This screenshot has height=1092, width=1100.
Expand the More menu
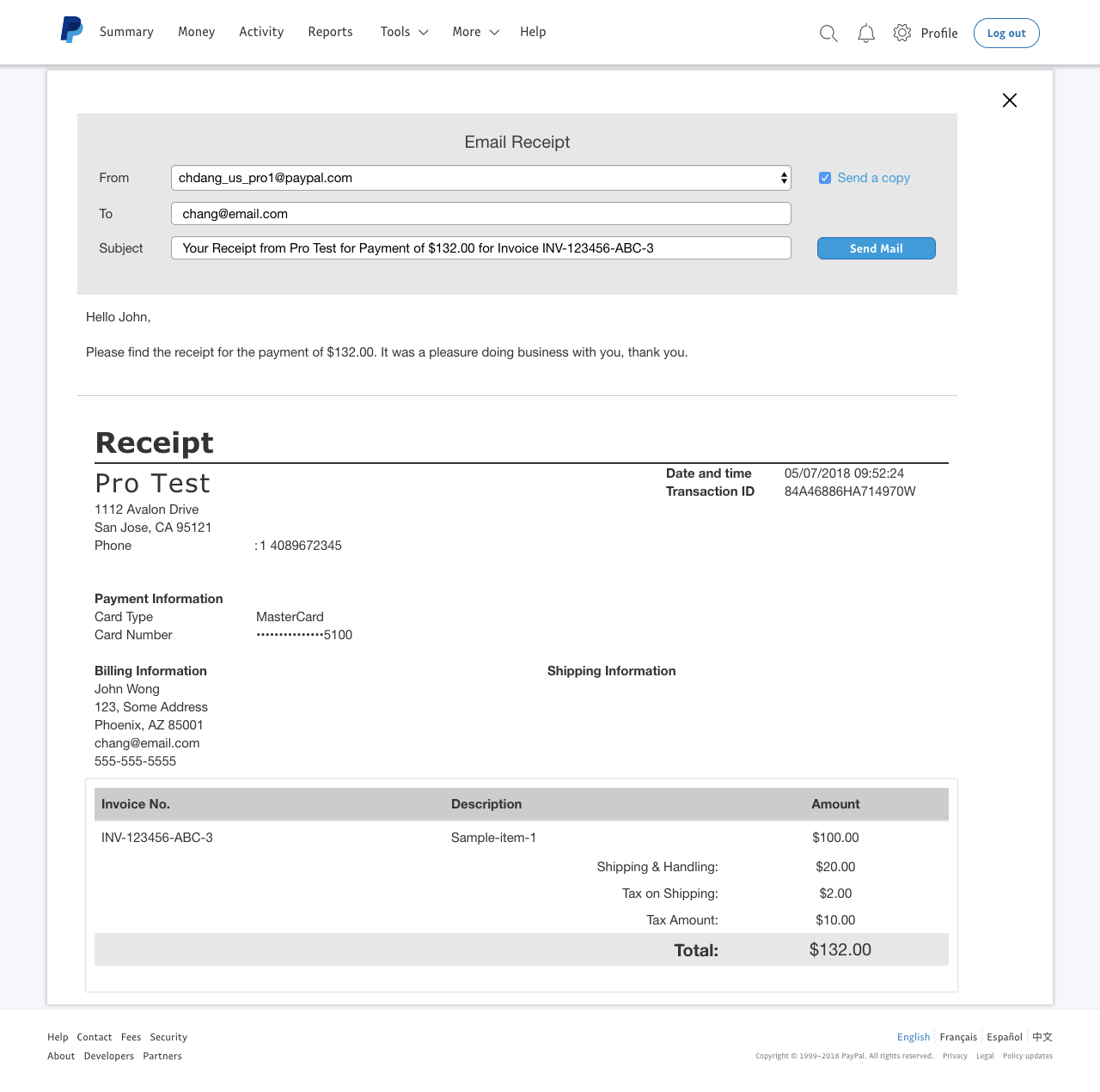(x=475, y=32)
